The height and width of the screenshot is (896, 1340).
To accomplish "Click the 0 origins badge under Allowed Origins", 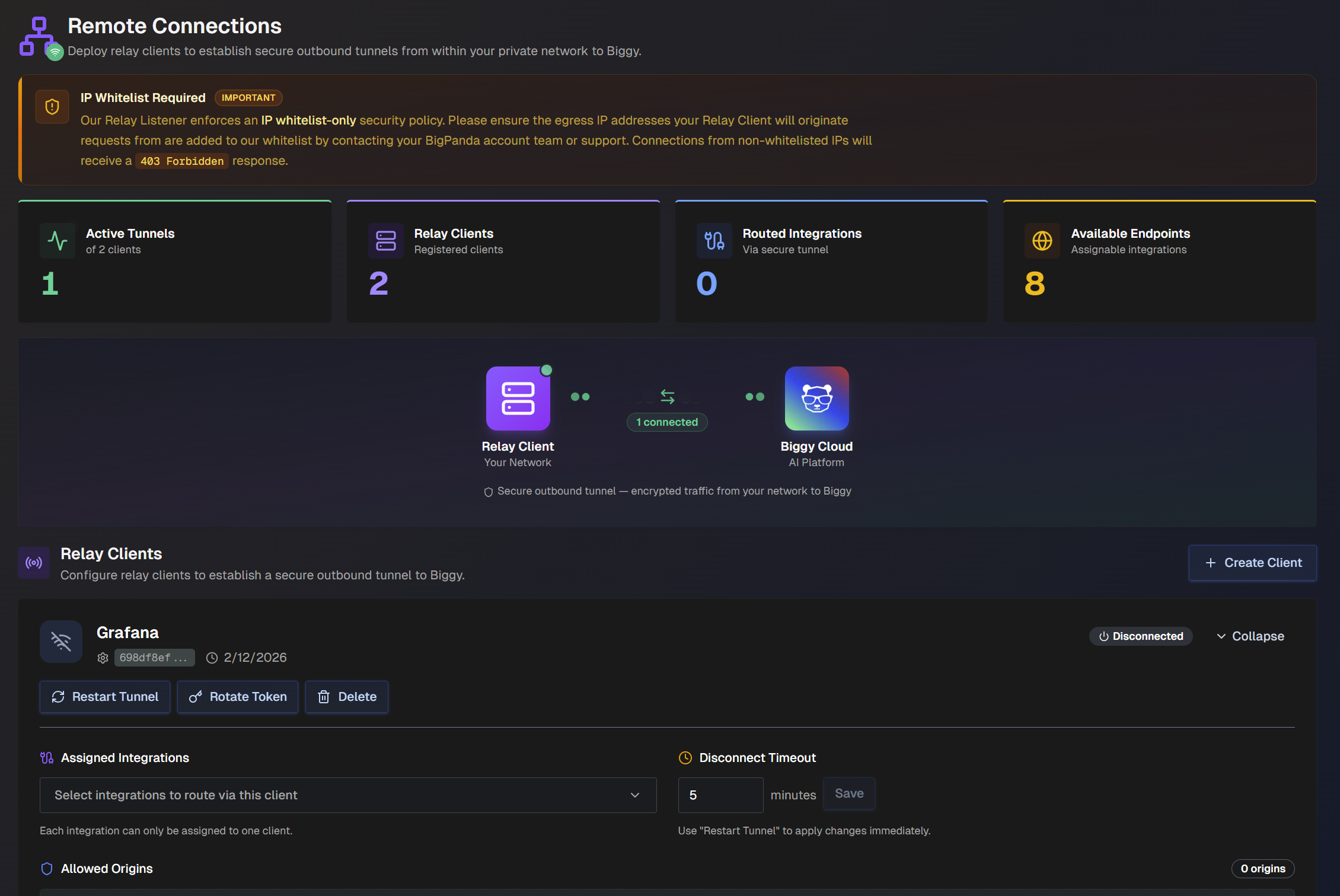I will click(x=1262, y=868).
